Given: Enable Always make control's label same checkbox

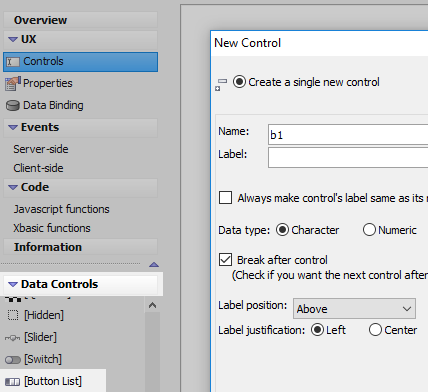Looking at the screenshot, I should [x=225, y=197].
